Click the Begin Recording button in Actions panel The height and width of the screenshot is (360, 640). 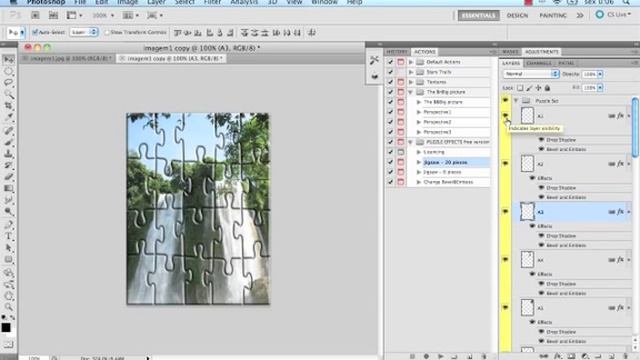[x=427, y=356]
